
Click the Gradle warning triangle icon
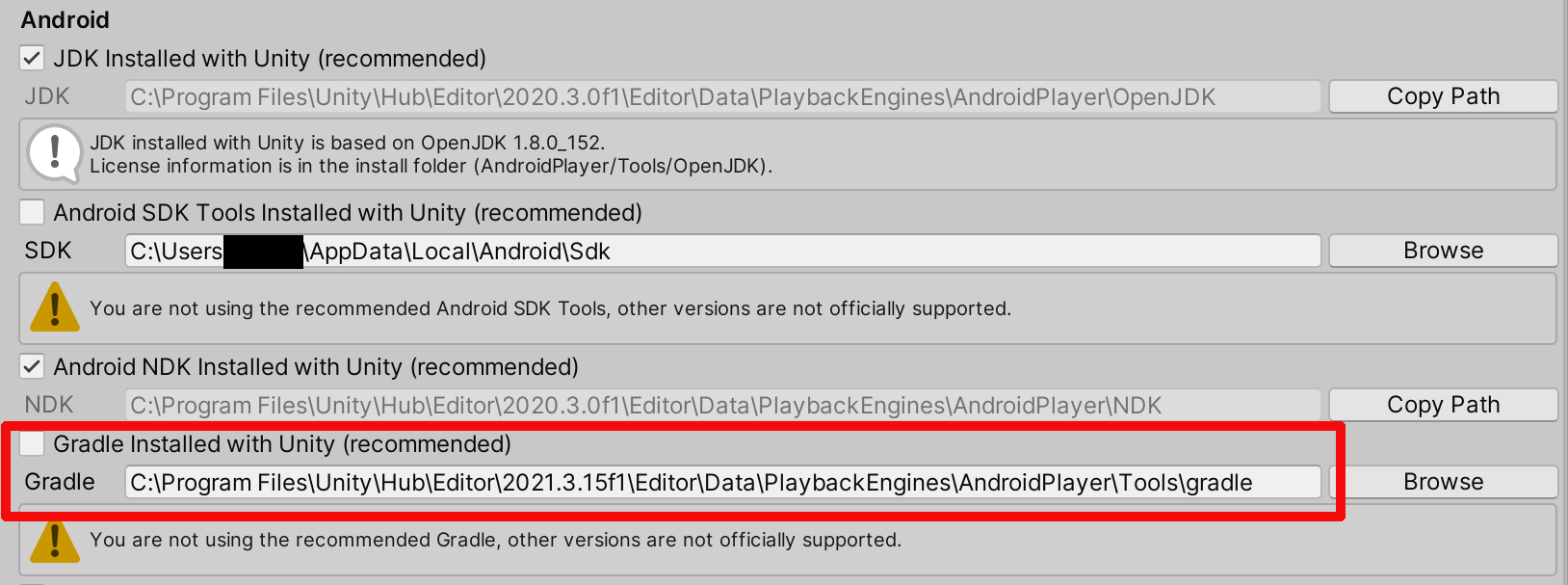(x=55, y=540)
